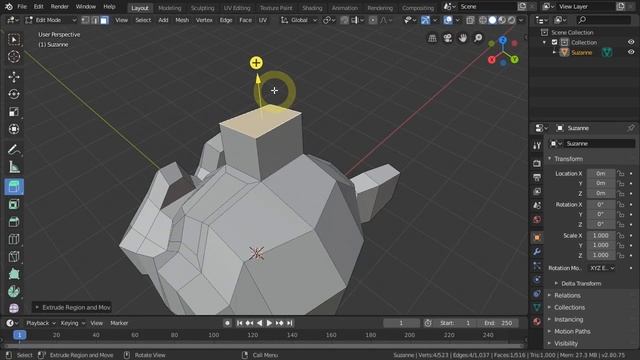
Task: Select the Move tool
Action: click(x=14, y=77)
